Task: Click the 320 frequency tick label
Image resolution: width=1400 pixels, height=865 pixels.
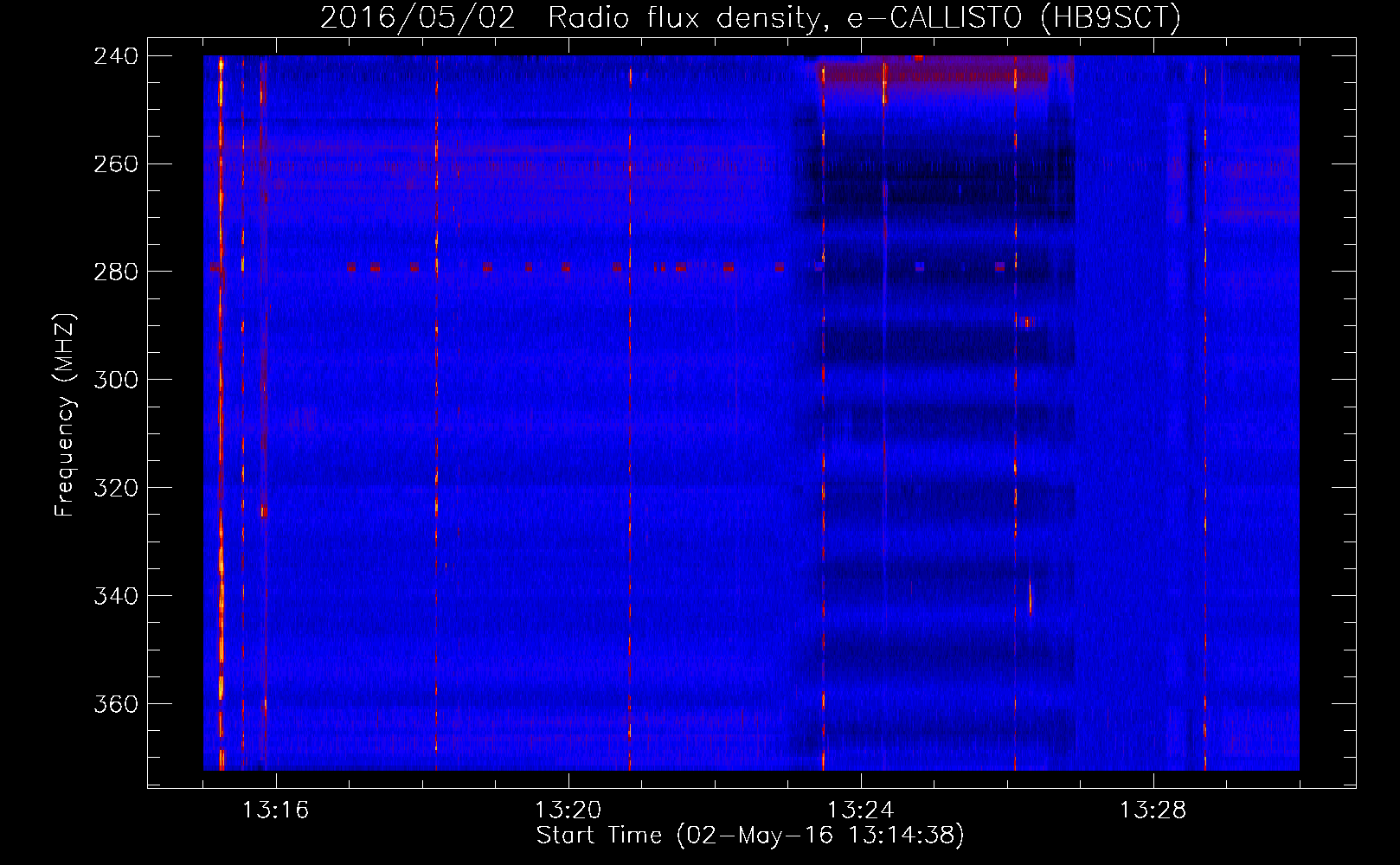Action: tap(116, 489)
